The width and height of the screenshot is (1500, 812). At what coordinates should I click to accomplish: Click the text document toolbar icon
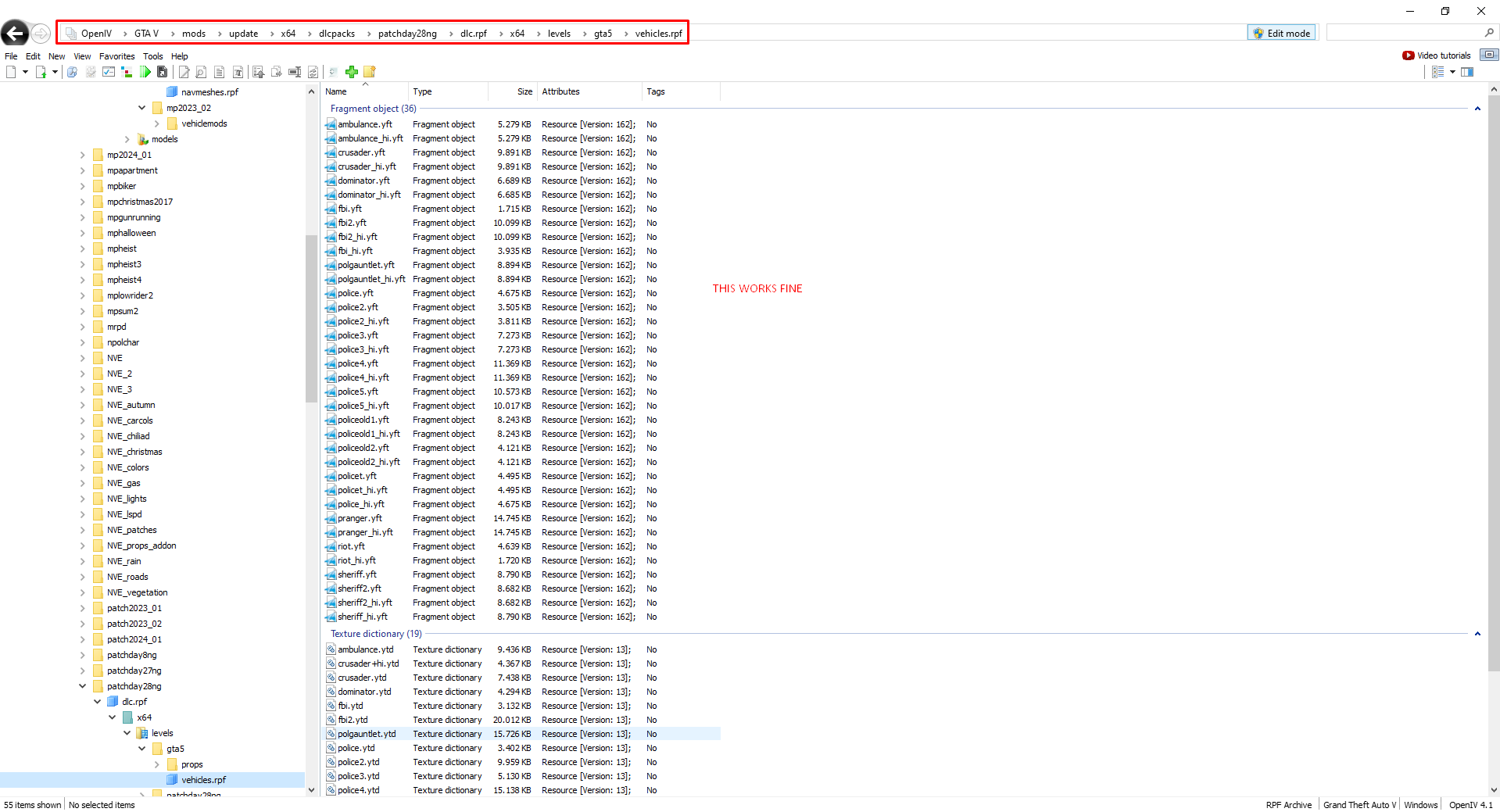[x=220, y=72]
